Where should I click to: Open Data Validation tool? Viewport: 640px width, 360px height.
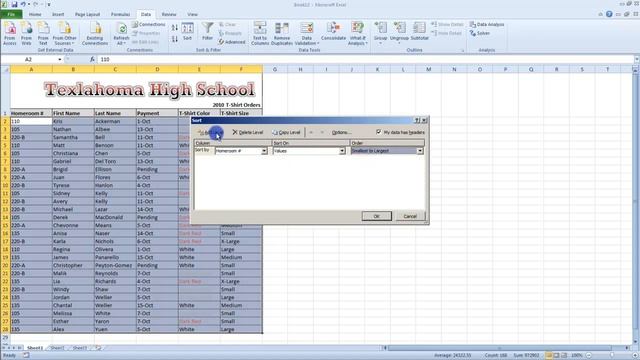click(307, 33)
